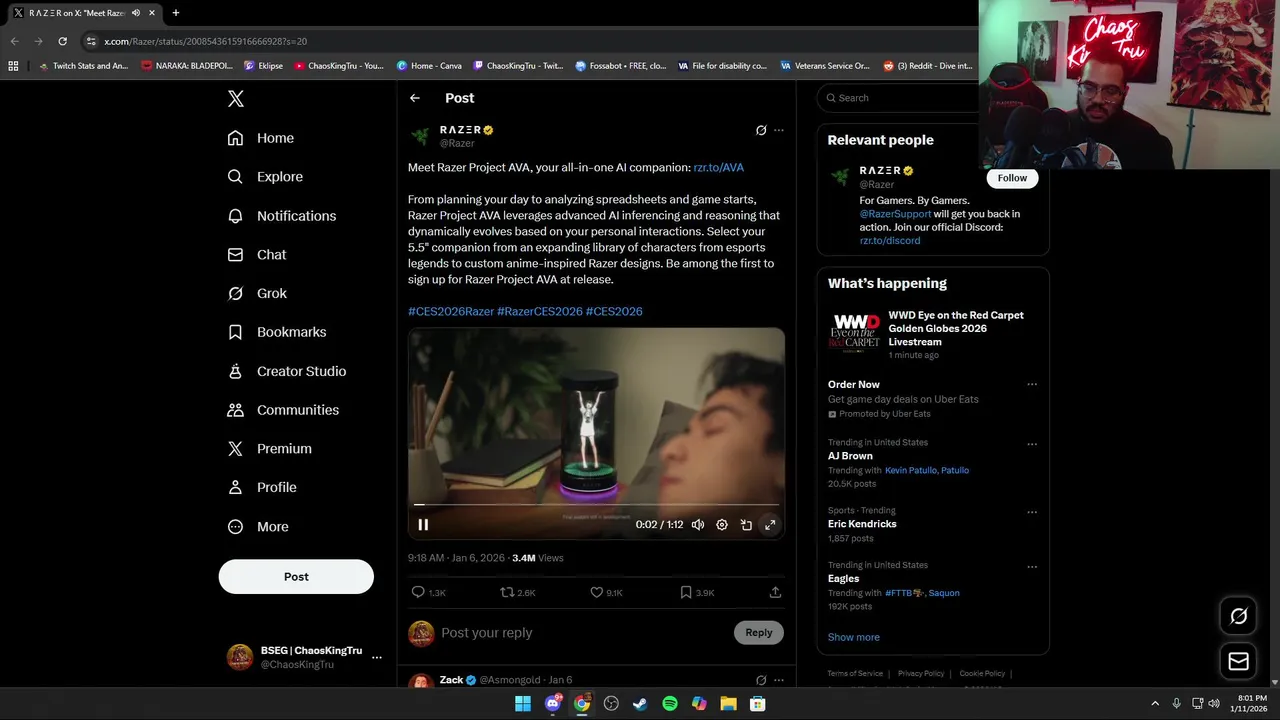Like the Razer post 9.1K

[x=606, y=593]
